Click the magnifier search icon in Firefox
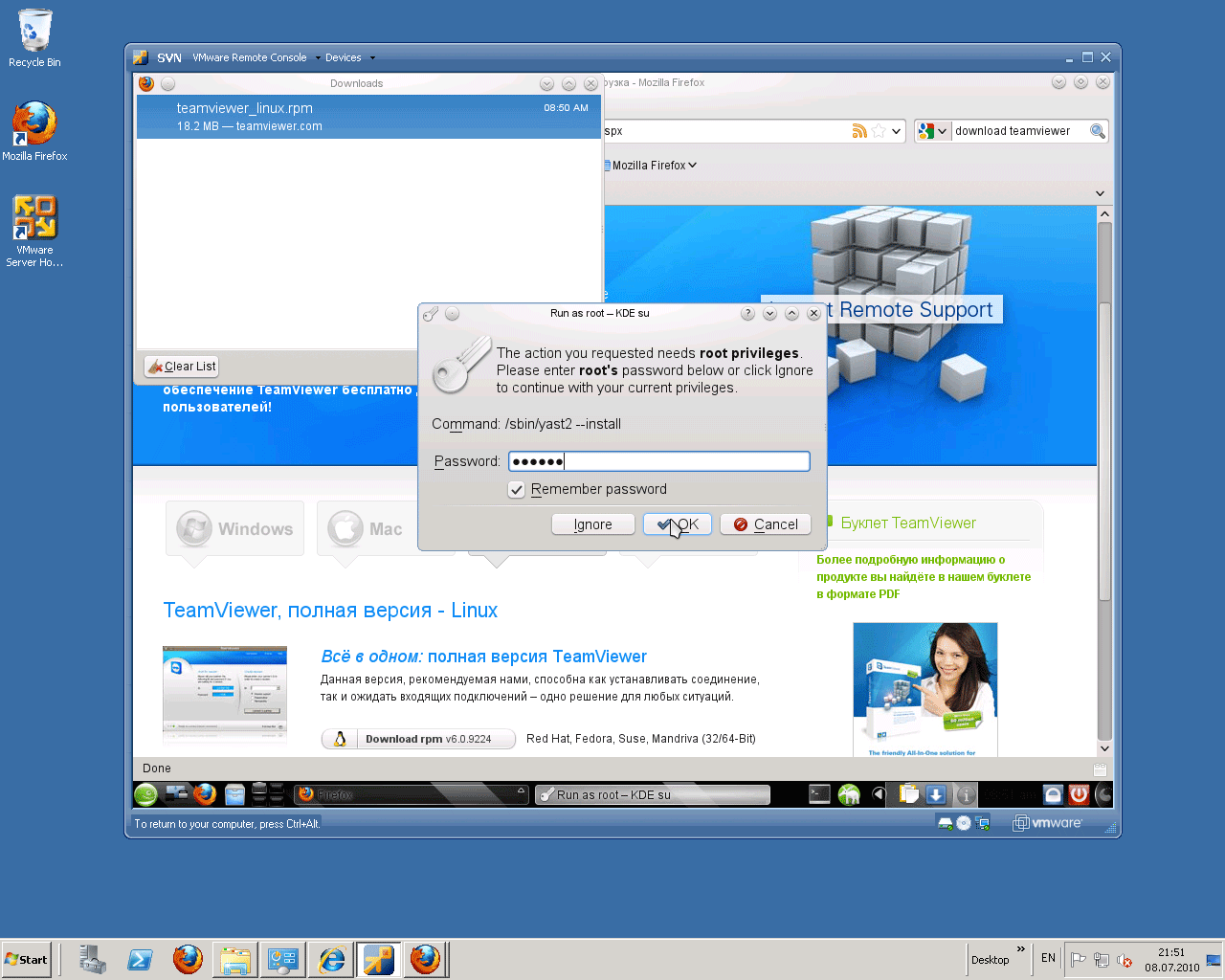1225x980 pixels. (x=1098, y=131)
